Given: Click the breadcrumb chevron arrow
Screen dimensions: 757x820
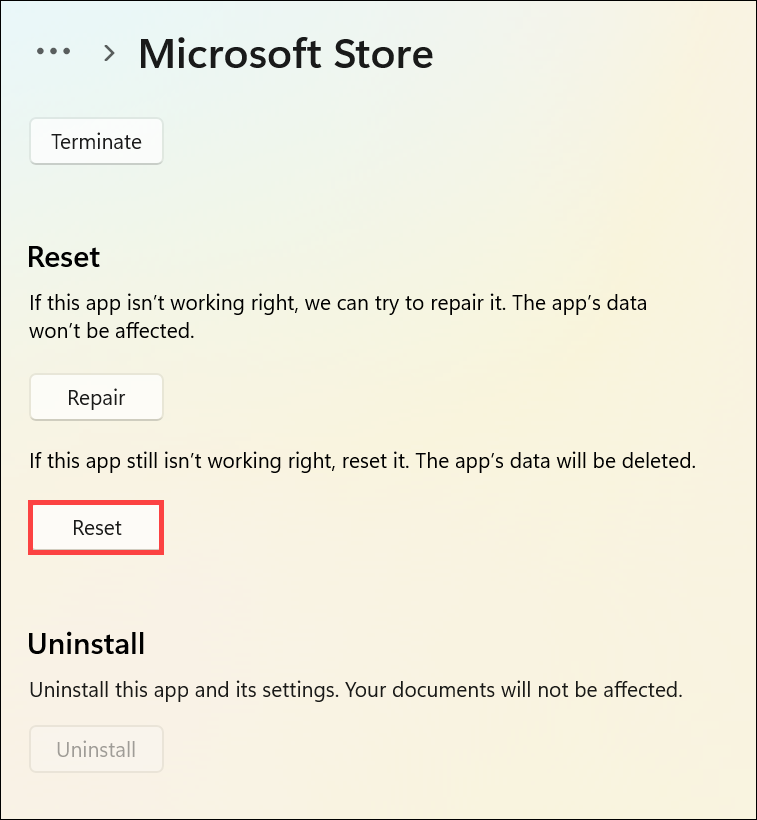Looking at the screenshot, I should tap(110, 53).
